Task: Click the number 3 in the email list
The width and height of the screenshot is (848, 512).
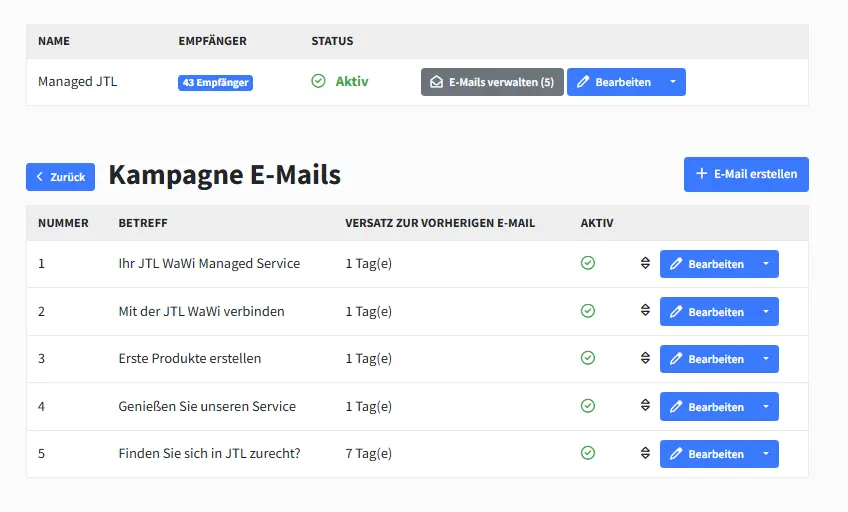Action: [42, 358]
